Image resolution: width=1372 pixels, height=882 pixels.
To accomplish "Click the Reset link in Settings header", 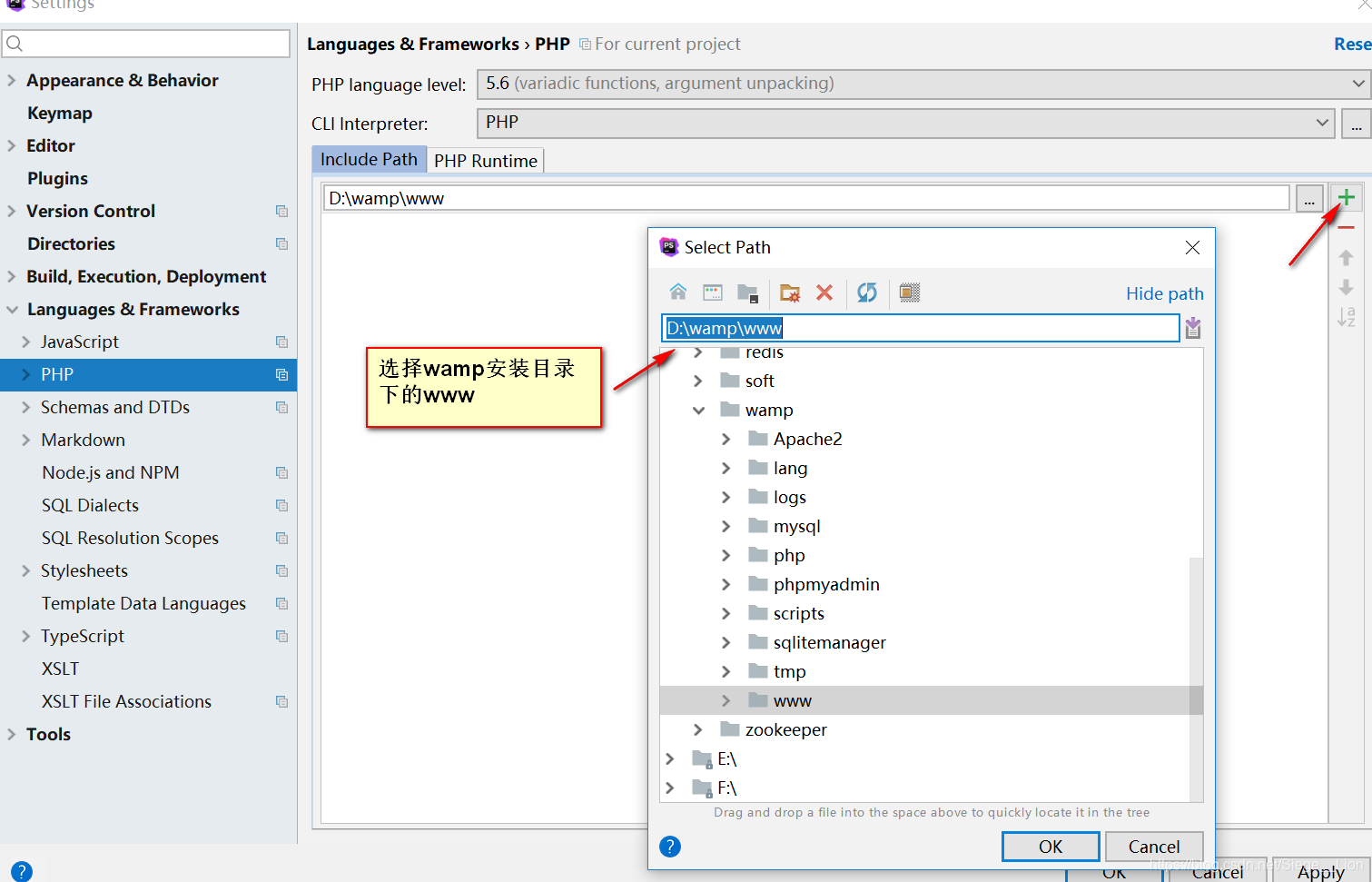I will tap(1352, 44).
